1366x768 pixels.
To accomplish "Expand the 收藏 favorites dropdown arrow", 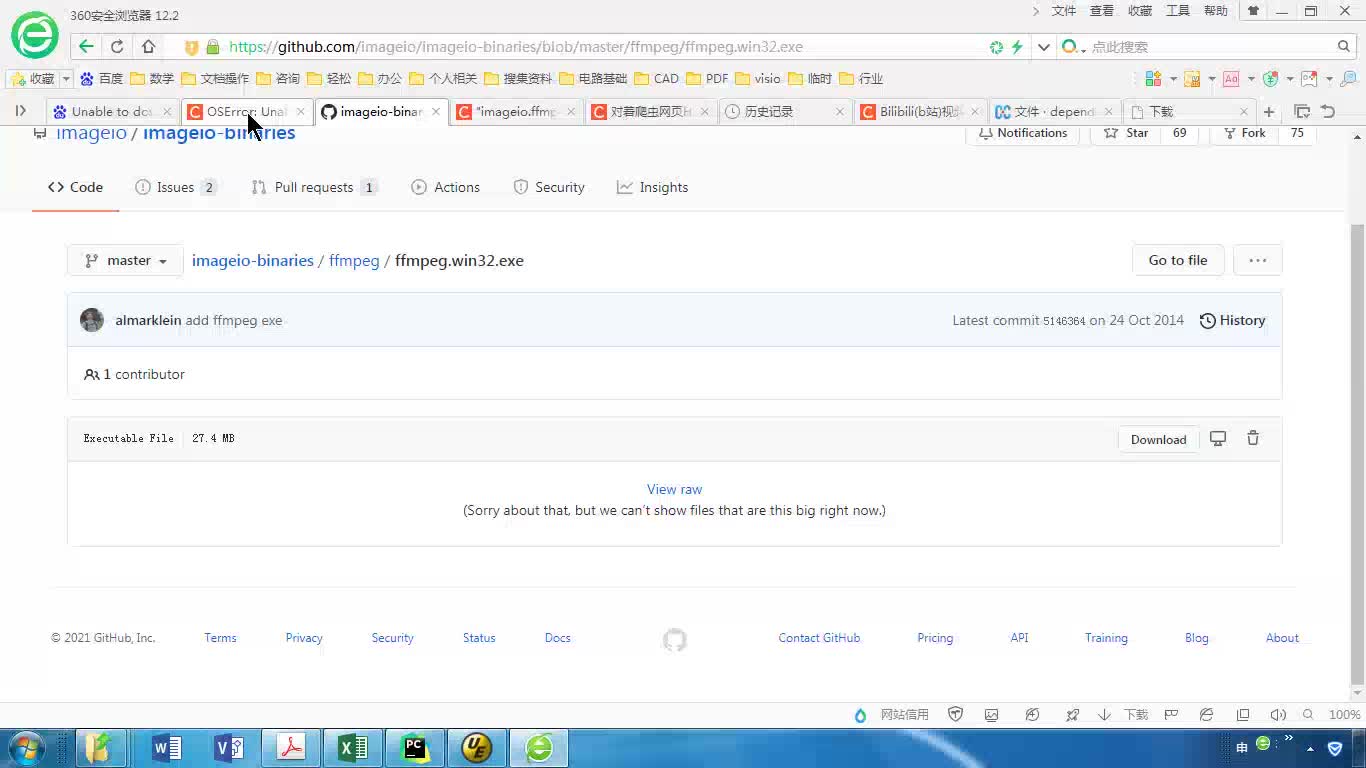I will point(66,79).
